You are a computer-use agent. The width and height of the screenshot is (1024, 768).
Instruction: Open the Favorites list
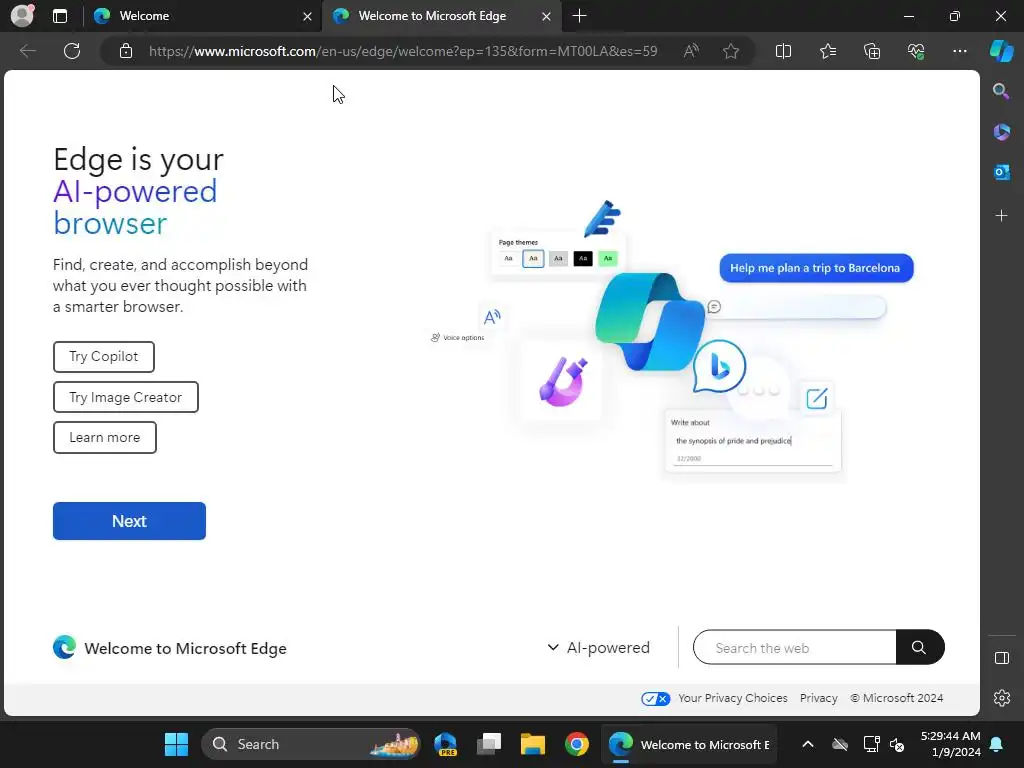[827, 51]
